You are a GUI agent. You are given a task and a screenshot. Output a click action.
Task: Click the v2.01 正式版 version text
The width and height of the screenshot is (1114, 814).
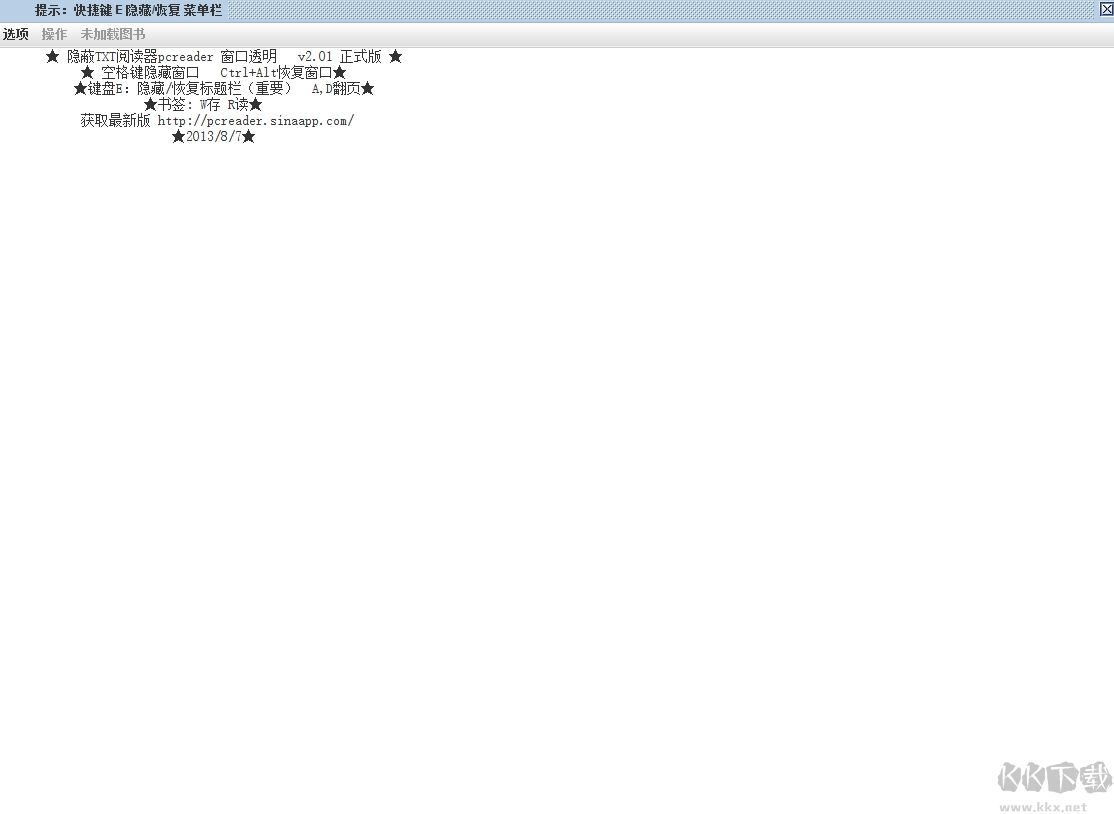pyautogui.click(x=340, y=57)
